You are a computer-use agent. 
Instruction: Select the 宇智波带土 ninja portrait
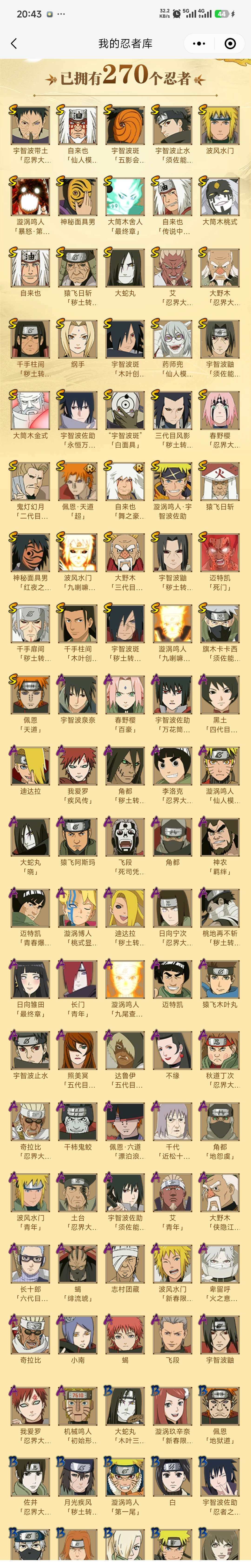[x=30, y=126]
